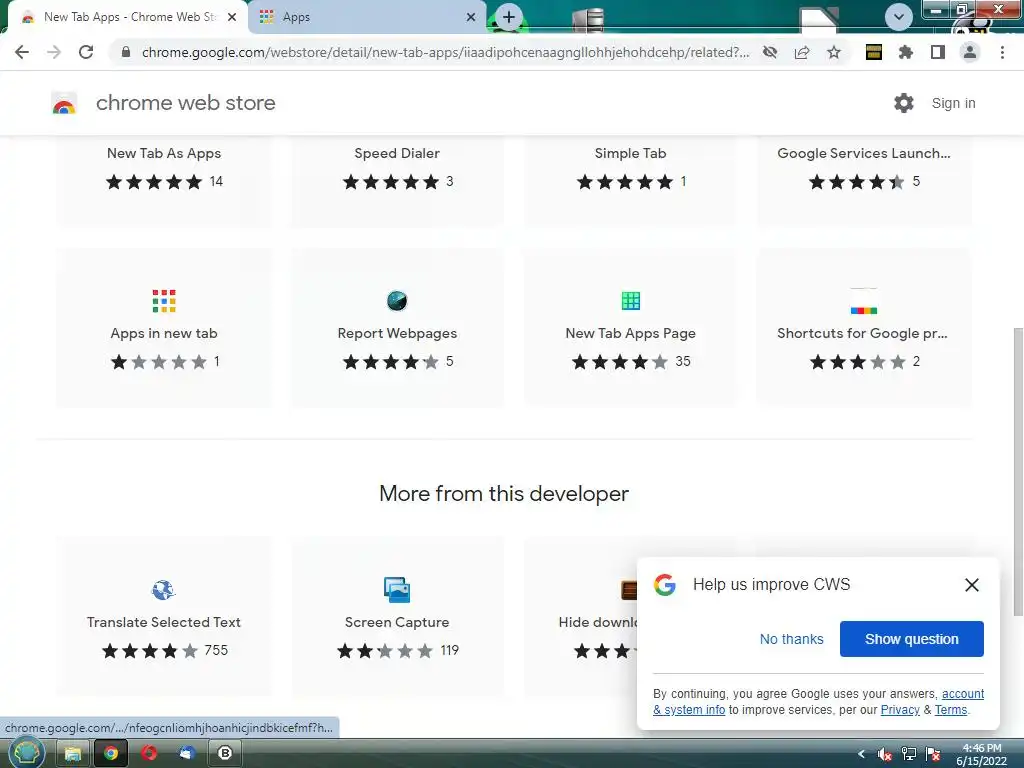The width and height of the screenshot is (1024, 768).
Task: Click the Action Center flag icon
Action: (x=933, y=754)
